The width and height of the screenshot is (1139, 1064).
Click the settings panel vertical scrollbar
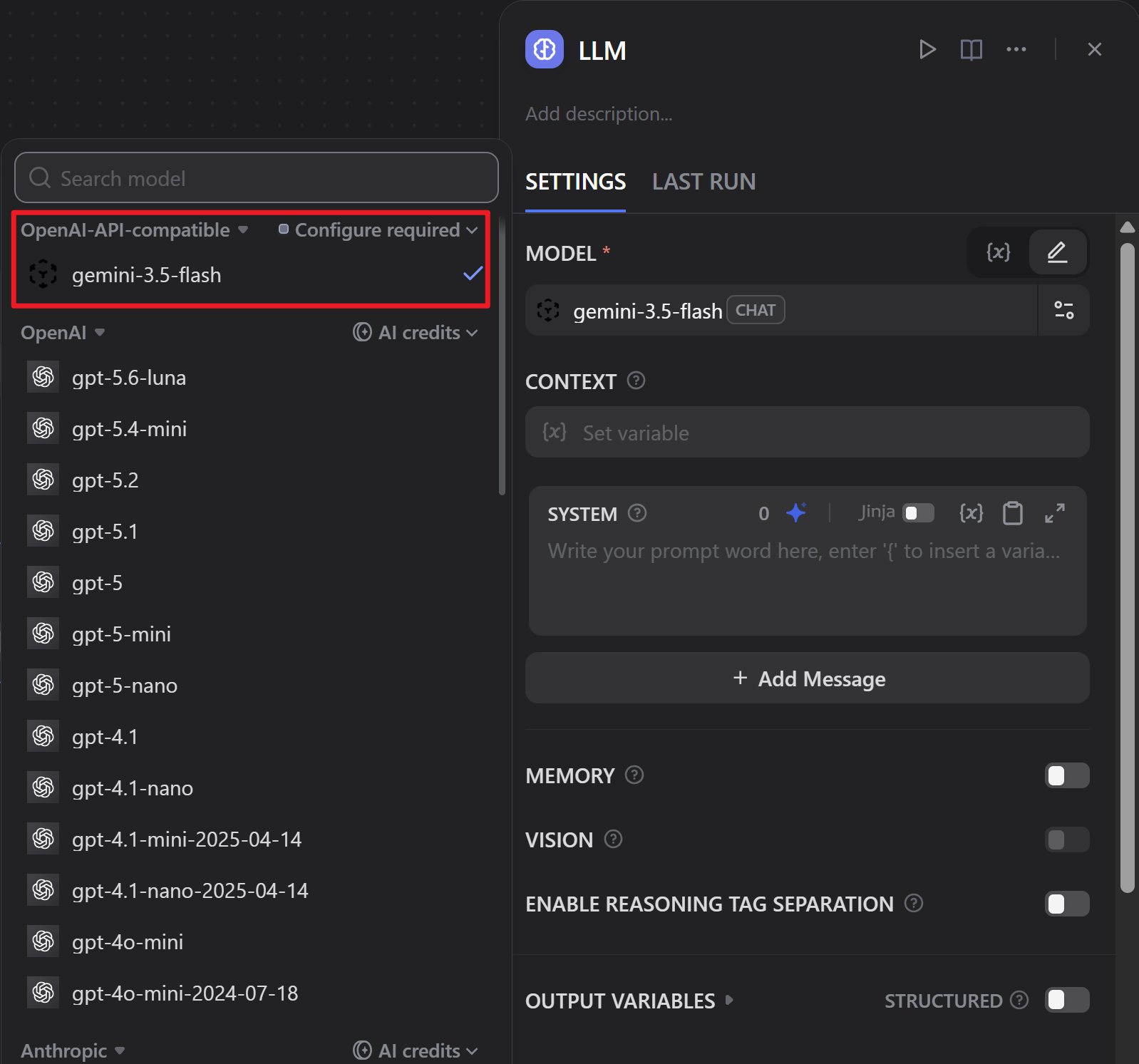tap(1127, 567)
